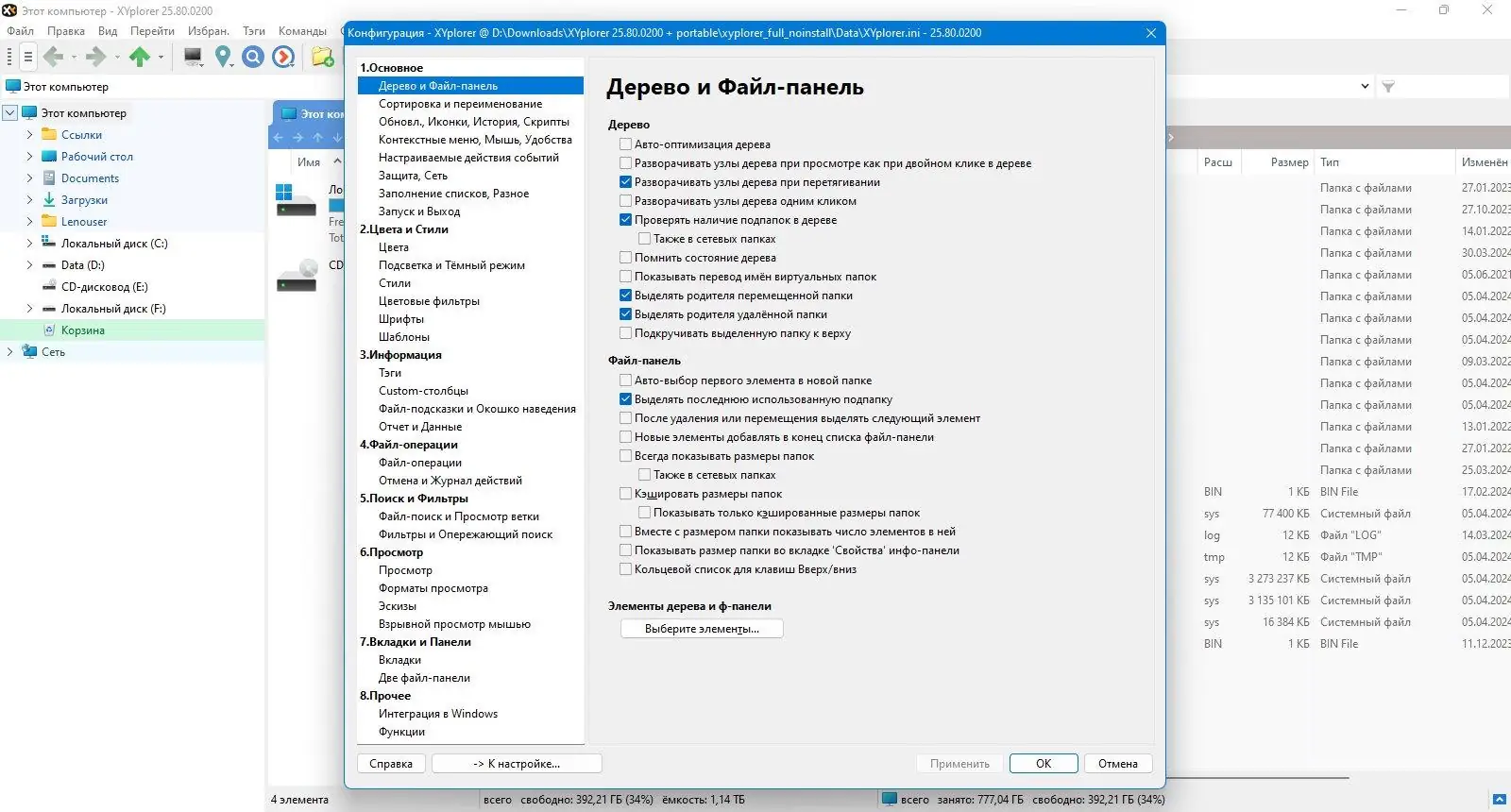Open the Правка menu
The height and width of the screenshot is (812, 1511).
[x=66, y=31]
